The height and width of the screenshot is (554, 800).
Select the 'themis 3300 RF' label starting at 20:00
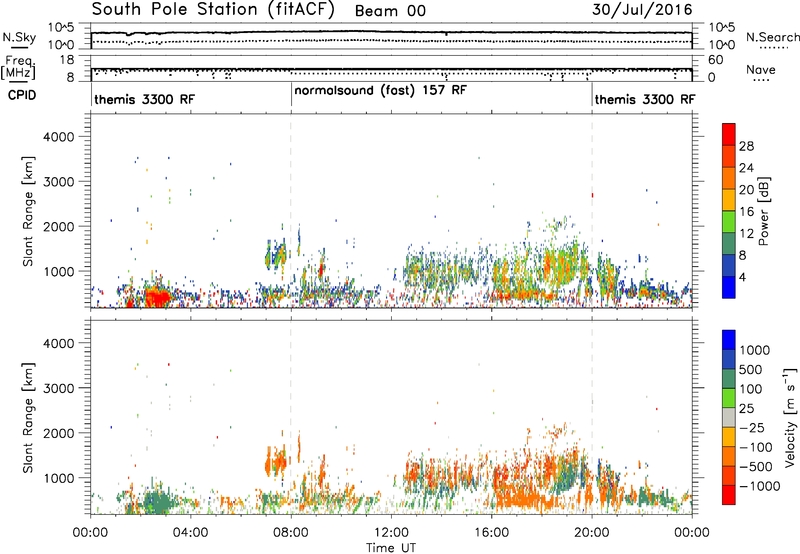click(x=645, y=99)
